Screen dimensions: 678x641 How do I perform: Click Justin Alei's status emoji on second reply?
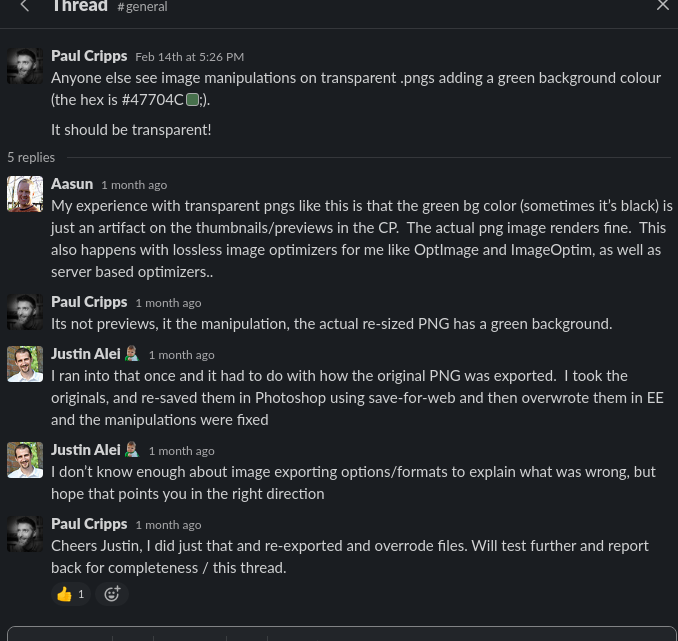point(131,450)
